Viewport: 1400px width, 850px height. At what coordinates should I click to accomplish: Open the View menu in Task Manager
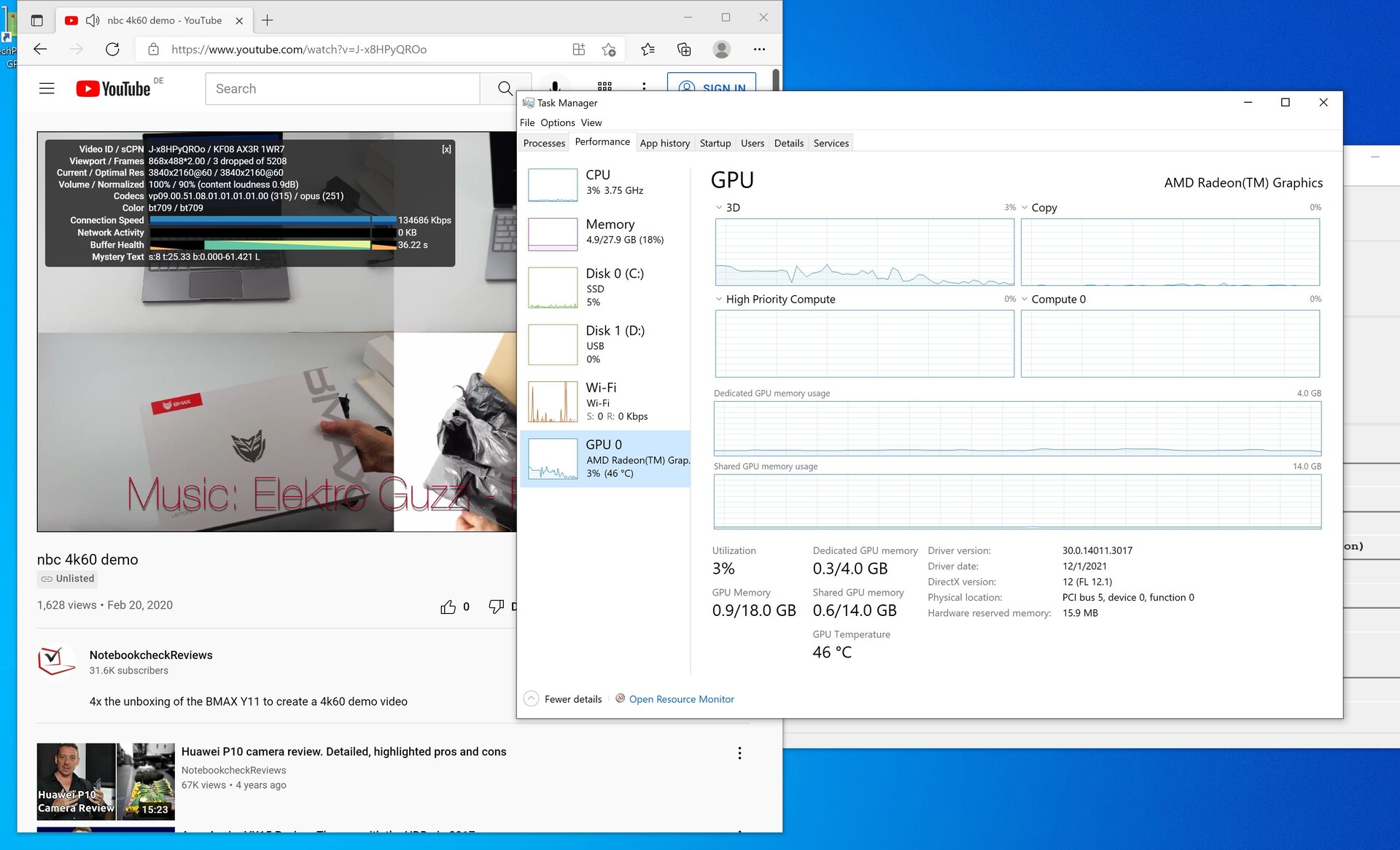(591, 122)
